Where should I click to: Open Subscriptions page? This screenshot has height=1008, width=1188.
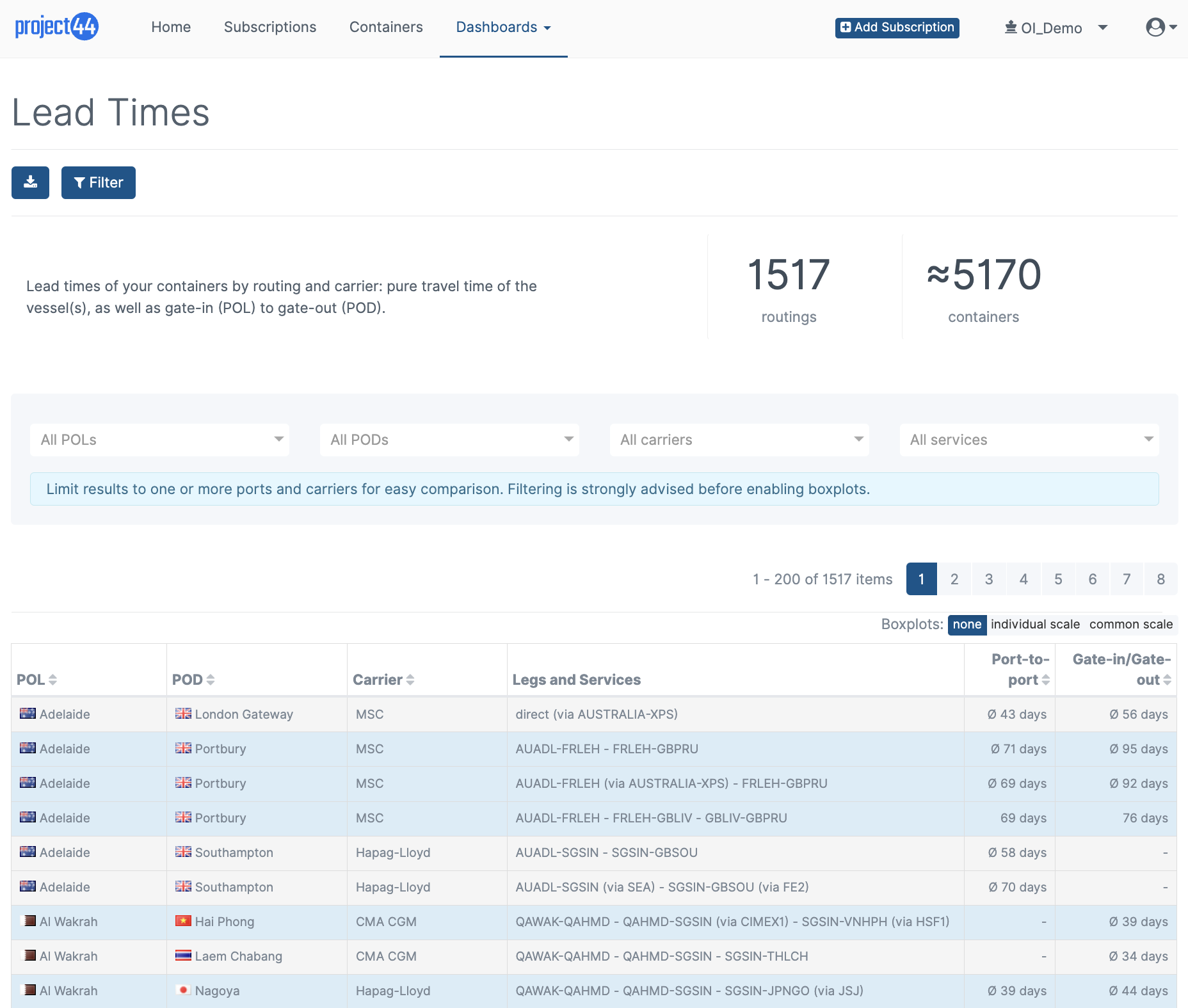[x=270, y=28]
